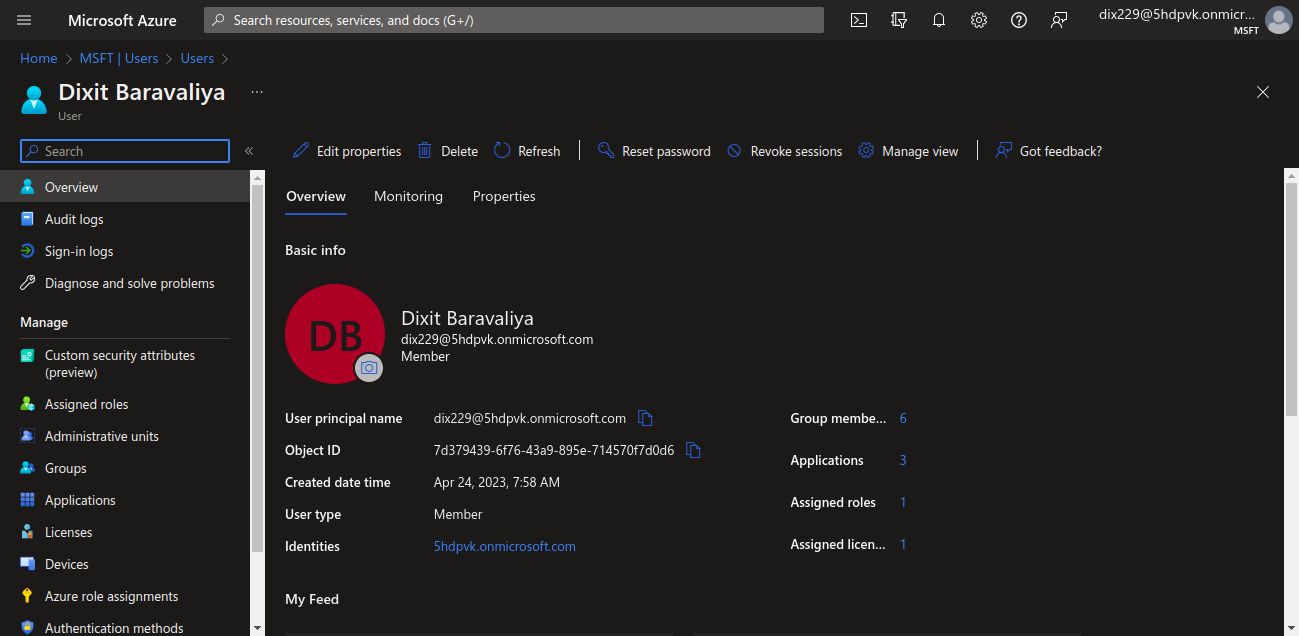The width and height of the screenshot is (1299, 636).
Task: Focus the global search resources bar
Action: 514,20
